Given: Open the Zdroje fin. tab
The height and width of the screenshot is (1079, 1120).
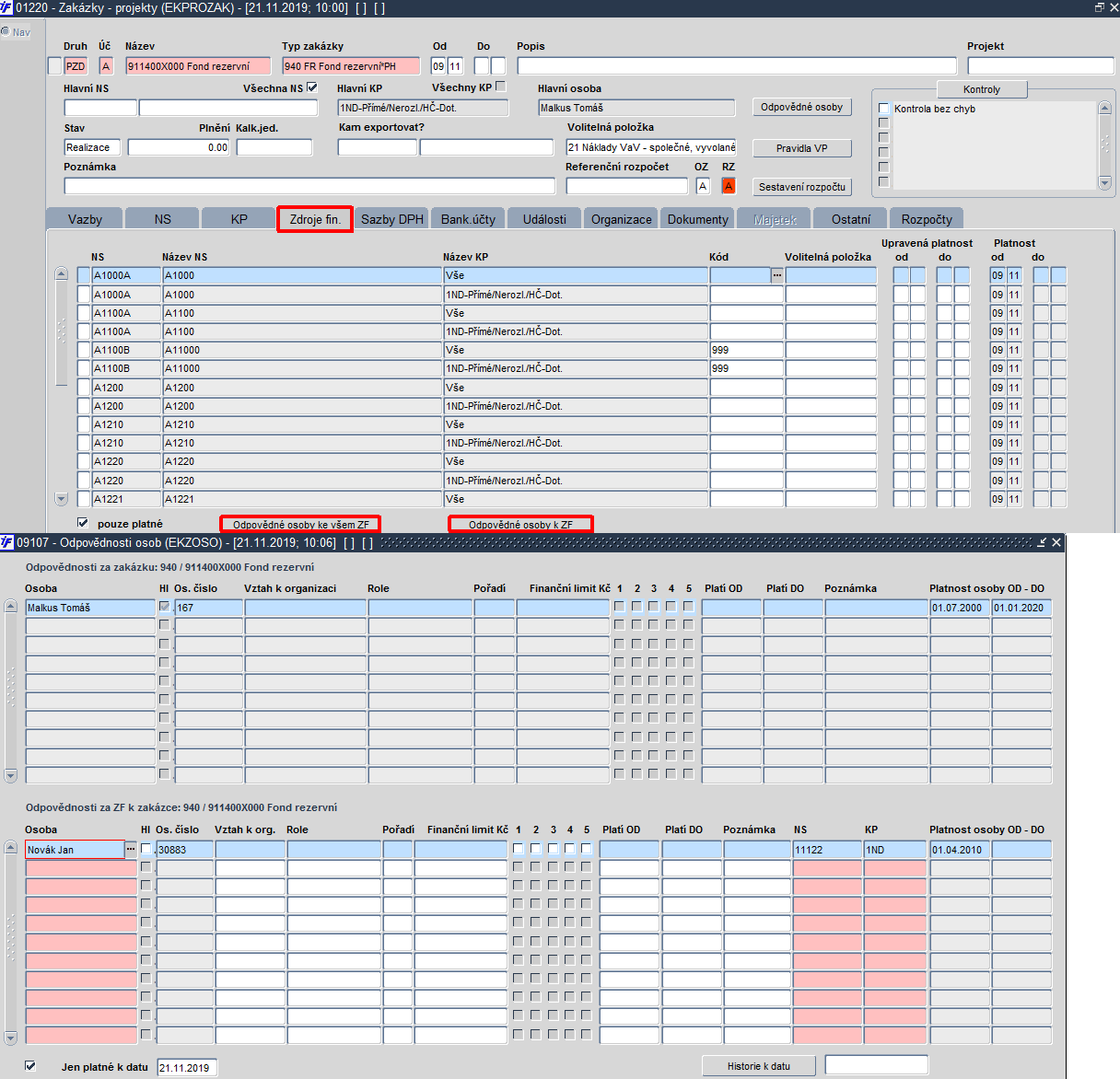Looking at the screenshot, I should click(x=315, y=219).
